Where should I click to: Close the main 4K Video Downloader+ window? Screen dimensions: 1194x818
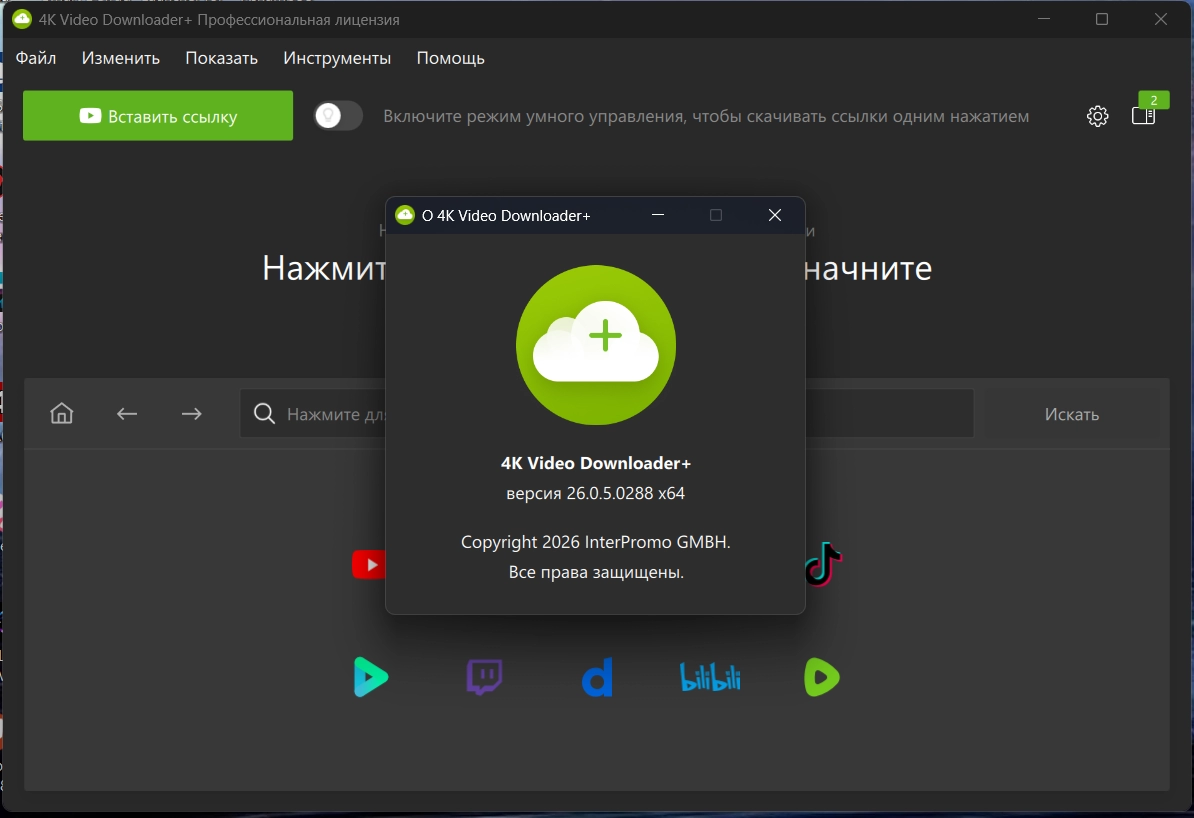point(1160,19)
